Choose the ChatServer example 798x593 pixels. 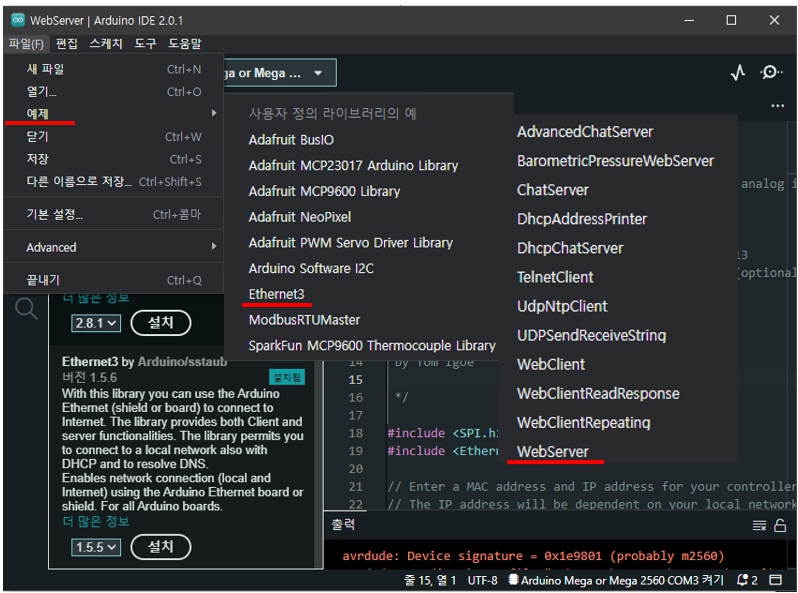[x=553, y=190]
